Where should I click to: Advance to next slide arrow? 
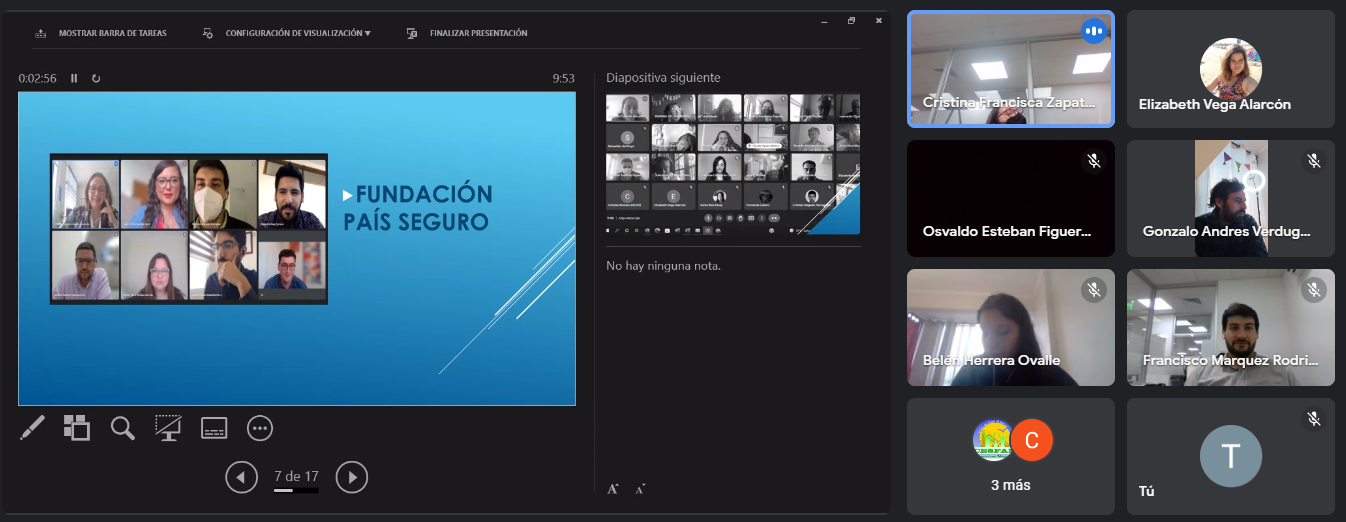coord(352,477)
